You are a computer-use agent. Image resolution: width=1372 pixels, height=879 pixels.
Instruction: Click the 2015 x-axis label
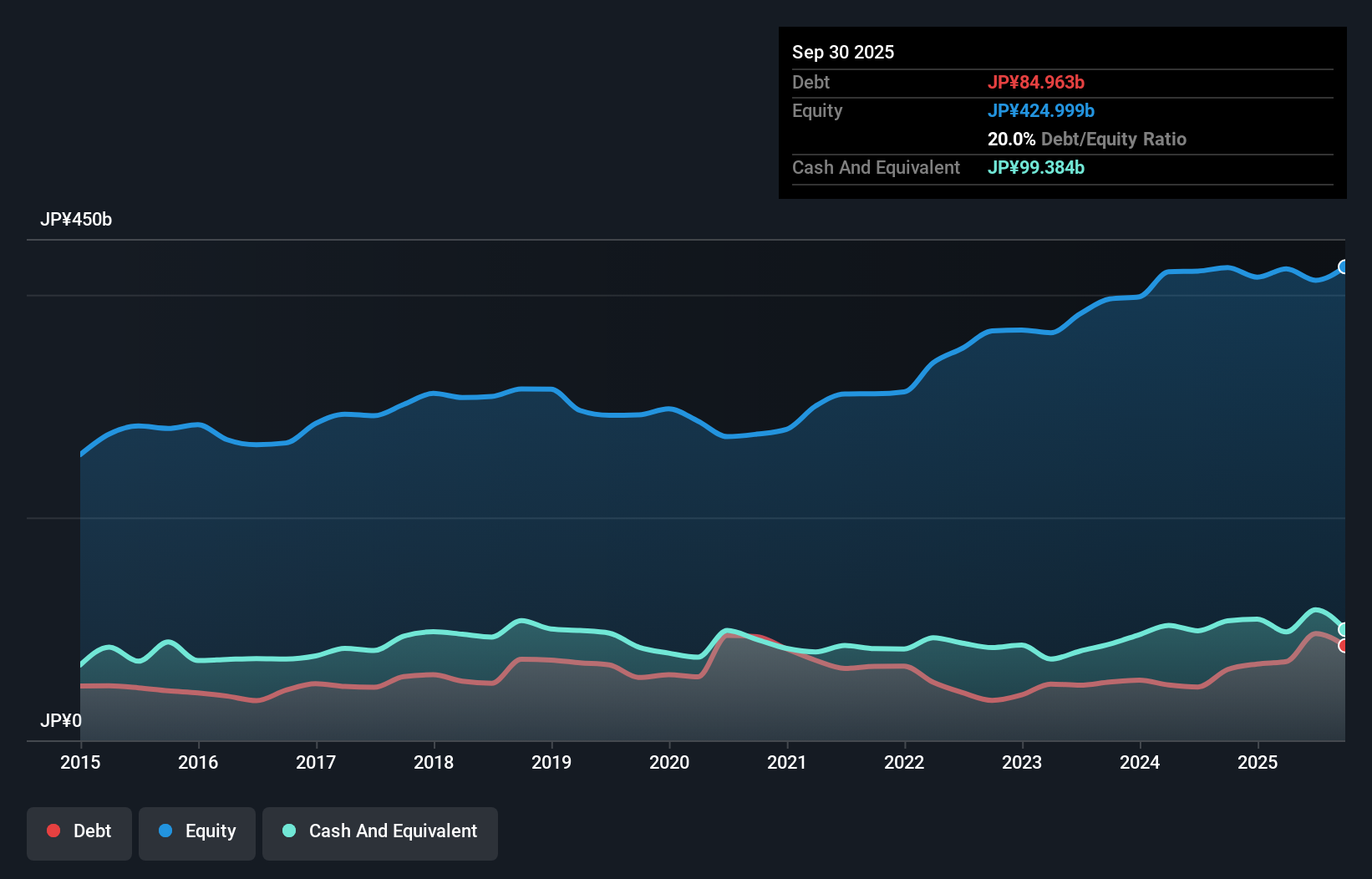80,762
